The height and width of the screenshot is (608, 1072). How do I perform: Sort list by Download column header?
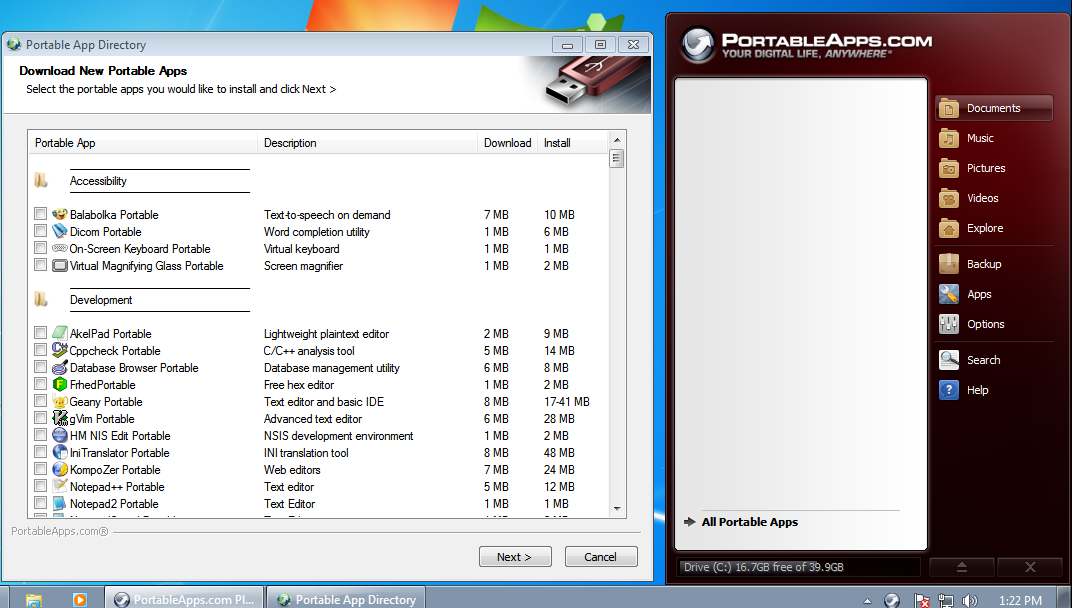tap(507, 143)
